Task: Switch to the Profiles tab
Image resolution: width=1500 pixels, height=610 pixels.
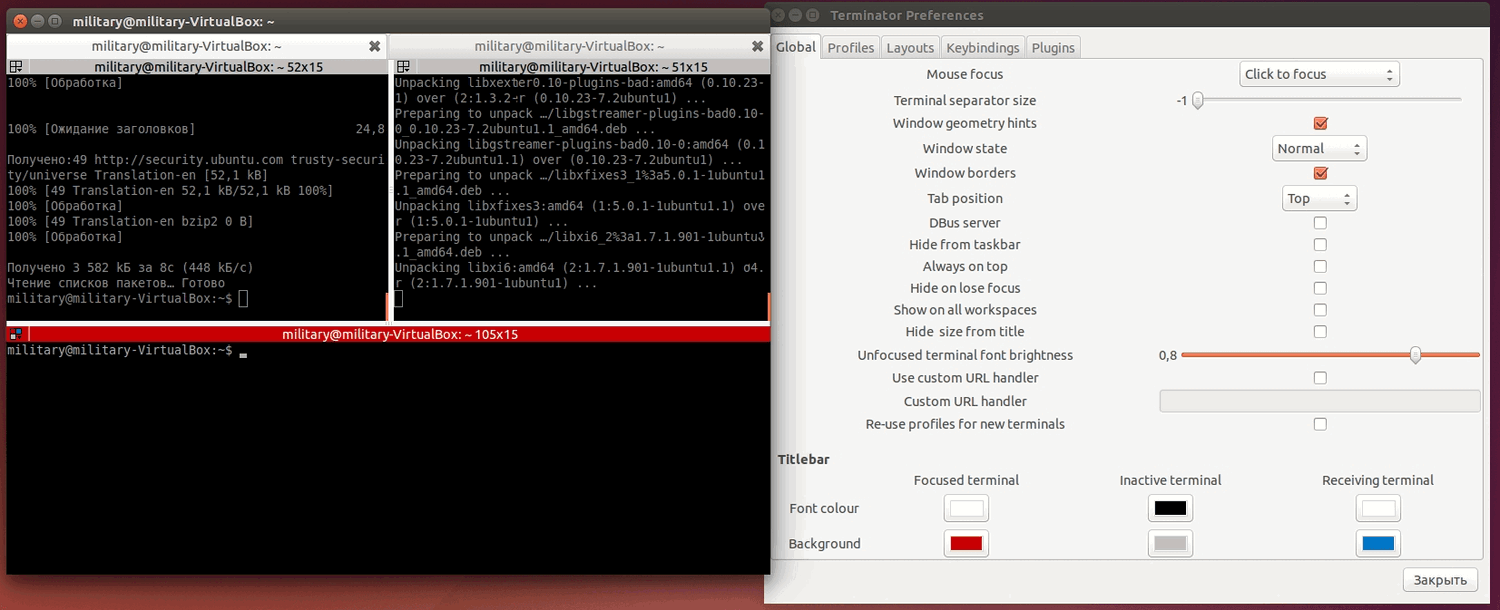Action: tap(851, 47)
